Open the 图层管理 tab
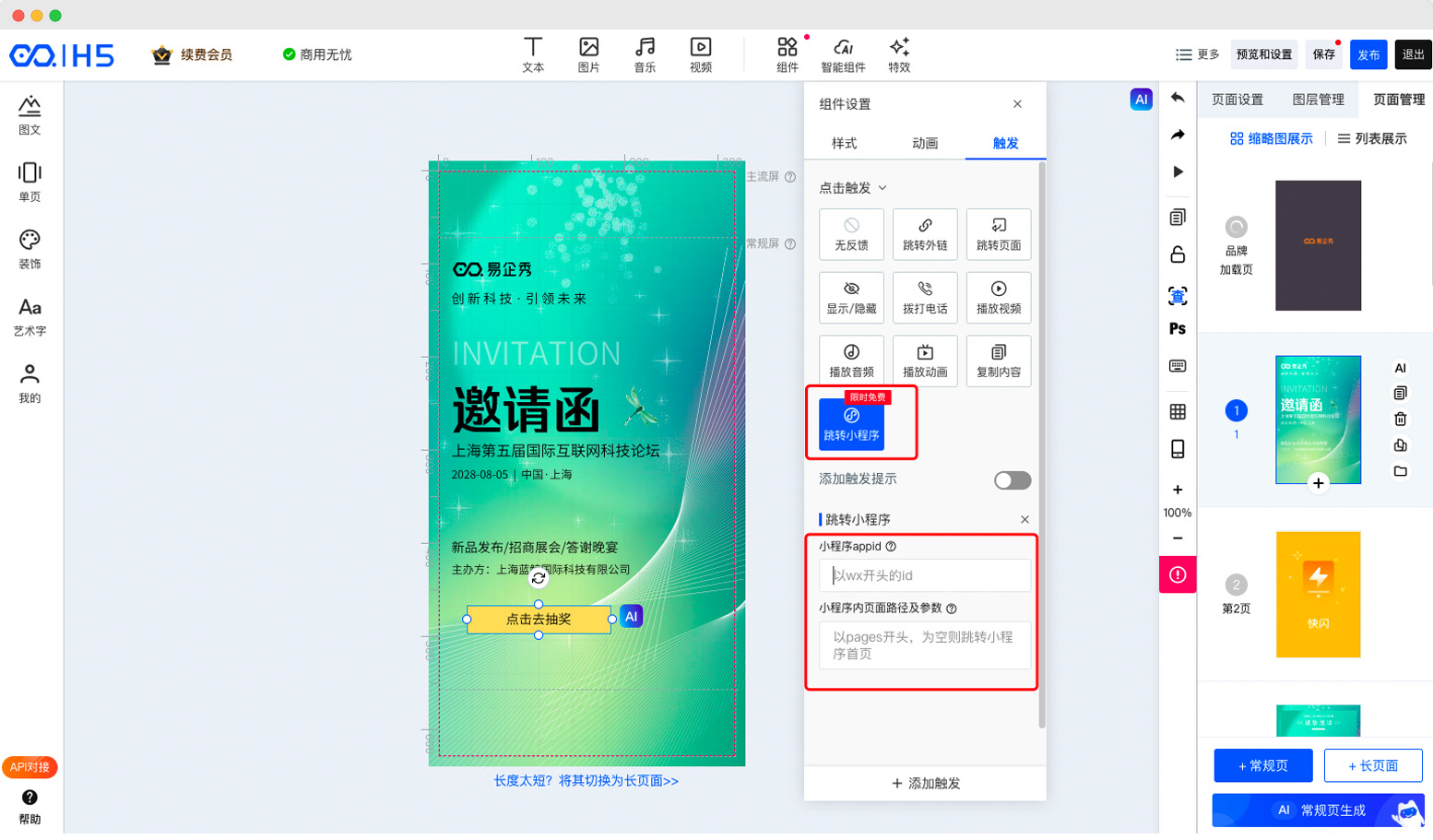This screenshot has height=840, width=1433. [1318, 100]
